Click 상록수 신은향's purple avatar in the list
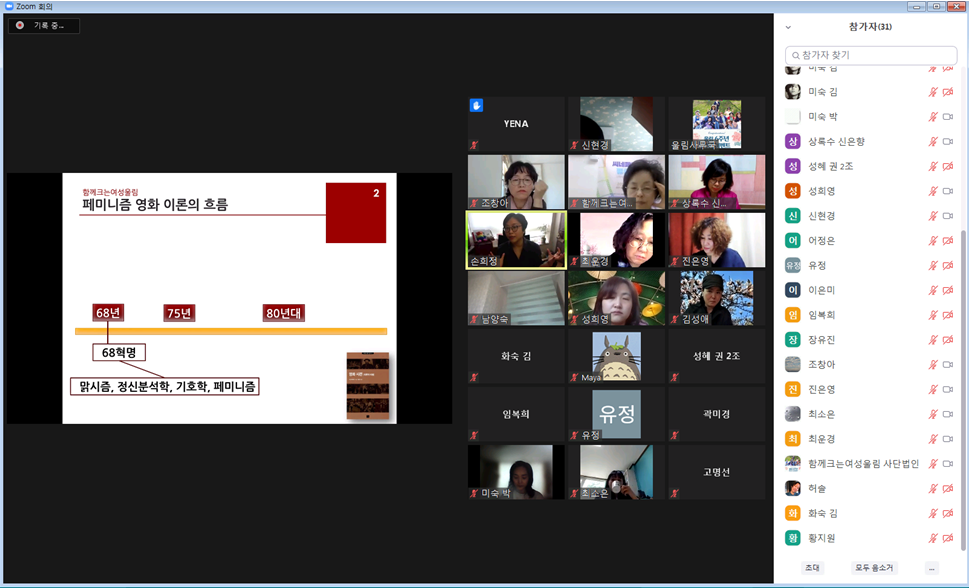Viewport: 969px width, 588px height. coord(793,141)
